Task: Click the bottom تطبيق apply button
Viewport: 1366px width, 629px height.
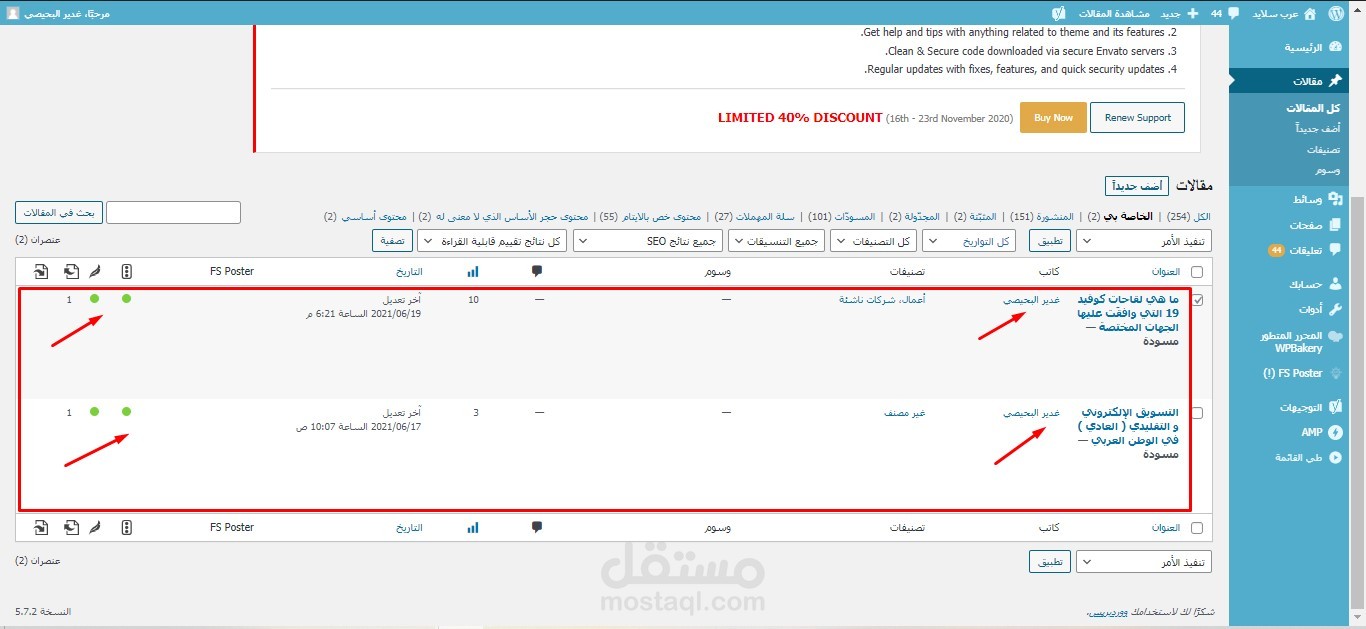Action: (x=1050, y=562)
